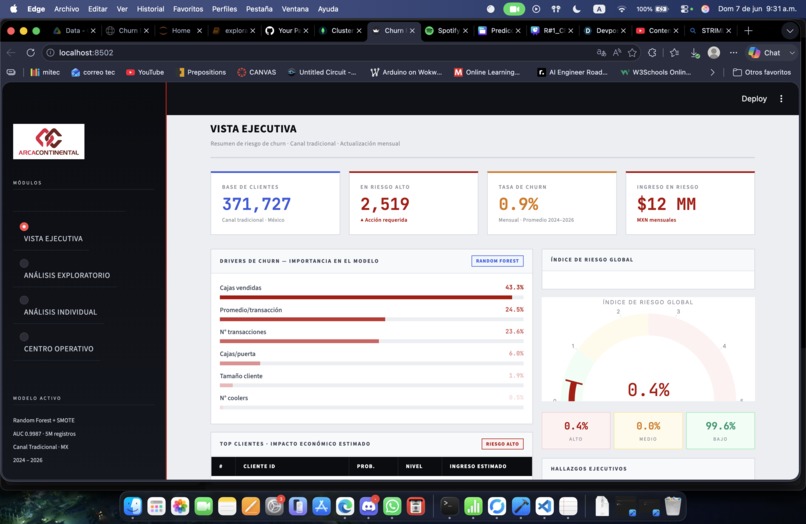Open the Terminal icon in the dock
This screenshot has height=524, width=806.
(x=449, y=507)
